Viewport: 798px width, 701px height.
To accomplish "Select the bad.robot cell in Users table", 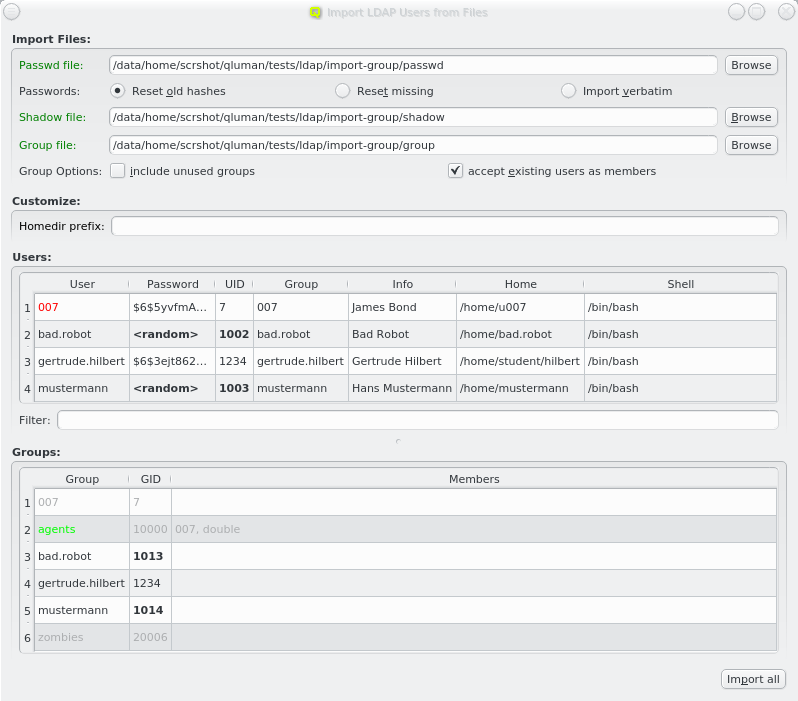I will coord(82,334).
